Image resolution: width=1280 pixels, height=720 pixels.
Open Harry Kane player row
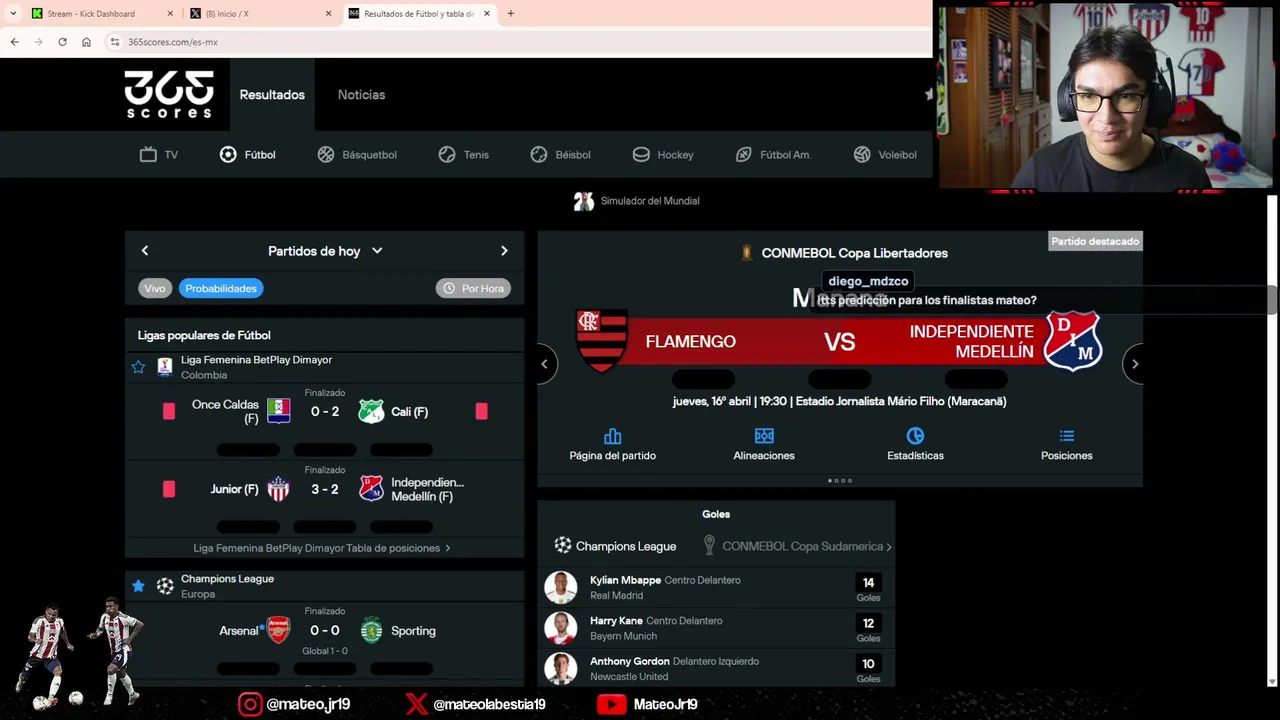pos(716,628)
